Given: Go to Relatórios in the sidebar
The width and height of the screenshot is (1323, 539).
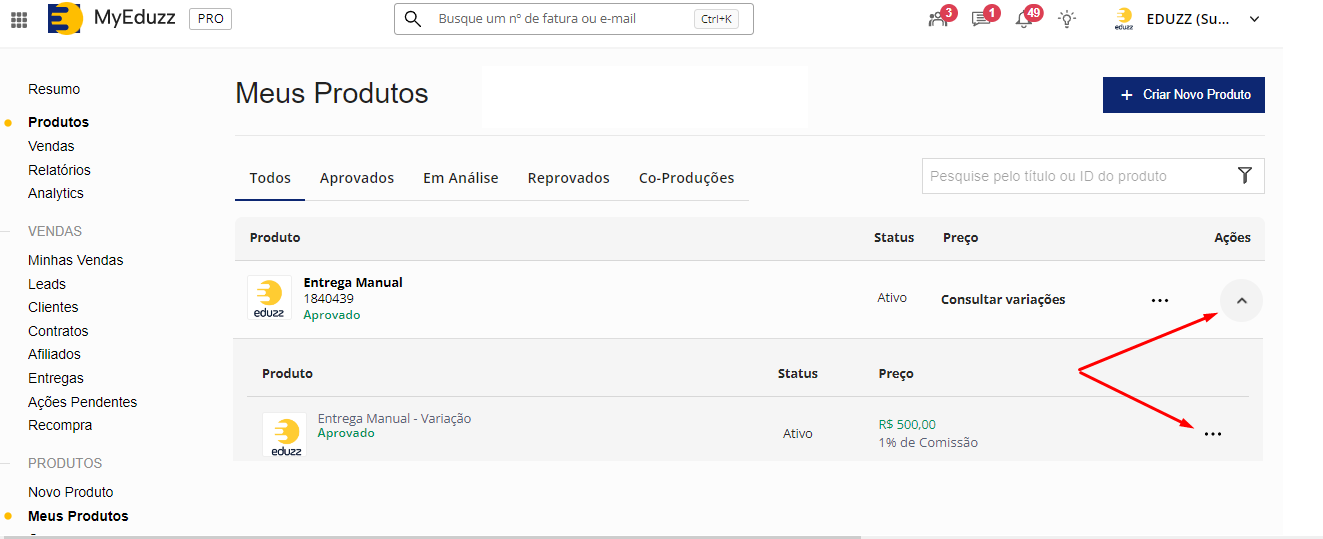Looking at the screenshot, I should (59, 170).
